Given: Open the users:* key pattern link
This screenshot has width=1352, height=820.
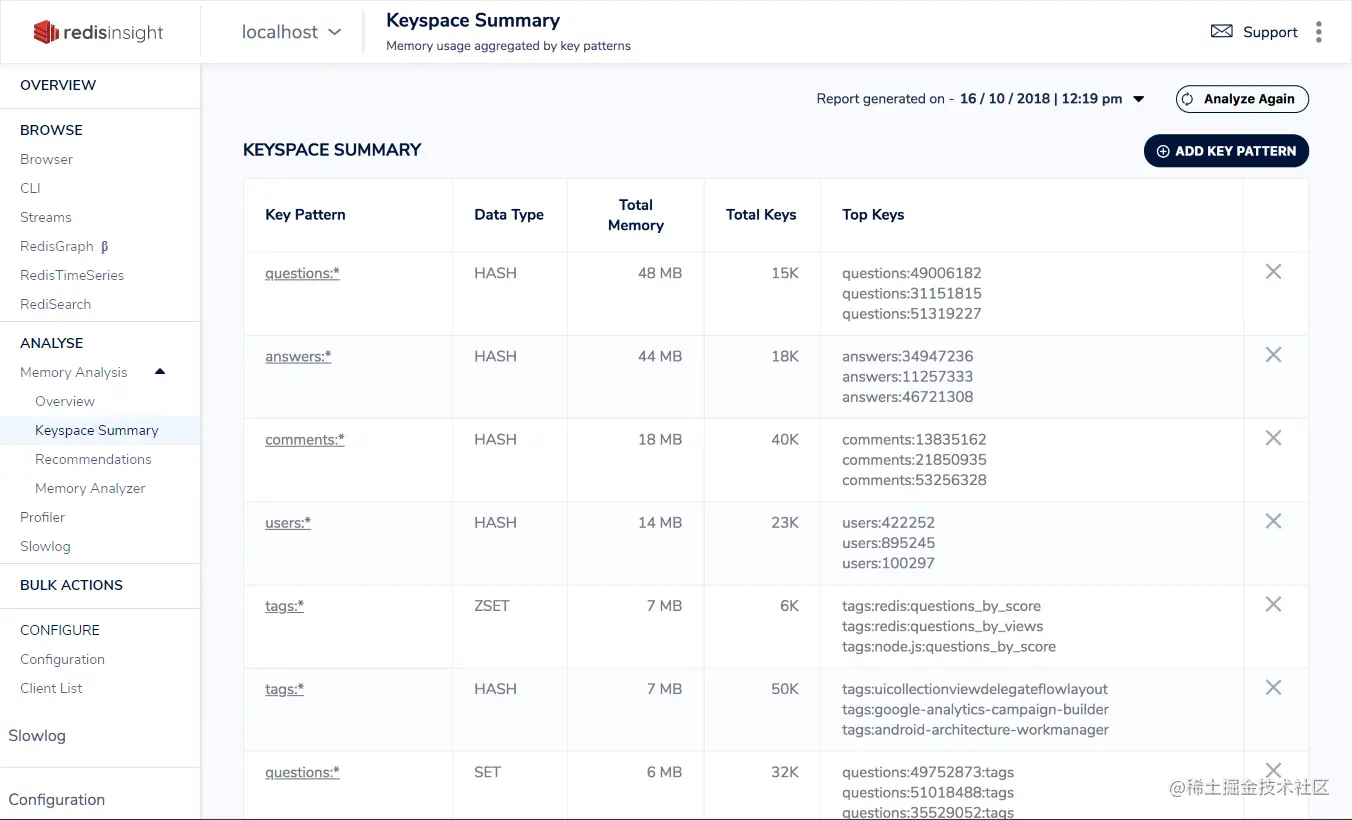Looking at the screenshot, I should click(288, 522).
